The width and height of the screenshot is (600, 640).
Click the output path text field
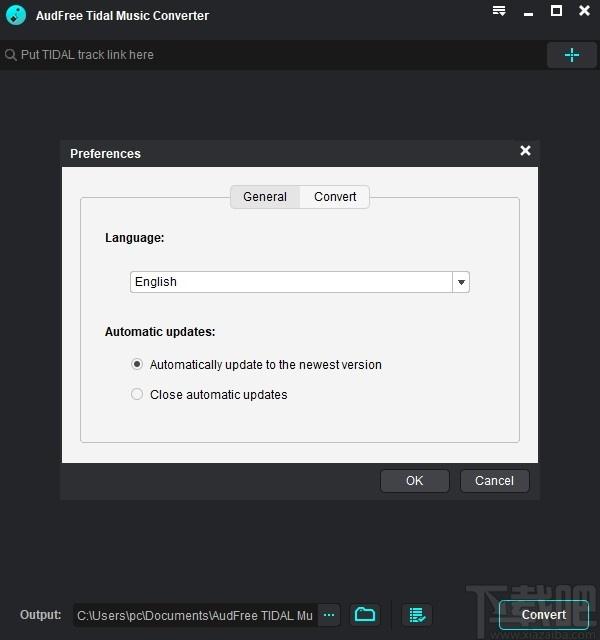[195, 615]
